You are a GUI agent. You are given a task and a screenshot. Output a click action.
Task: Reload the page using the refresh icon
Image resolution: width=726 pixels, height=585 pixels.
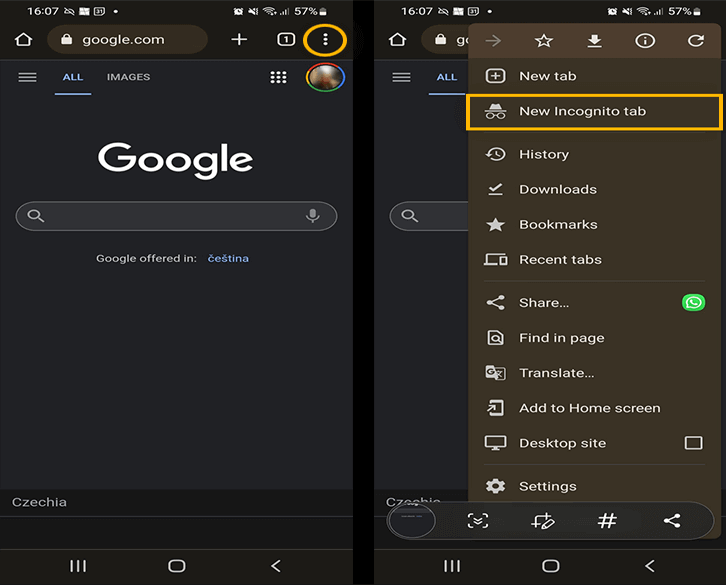[x=696, y=41]
